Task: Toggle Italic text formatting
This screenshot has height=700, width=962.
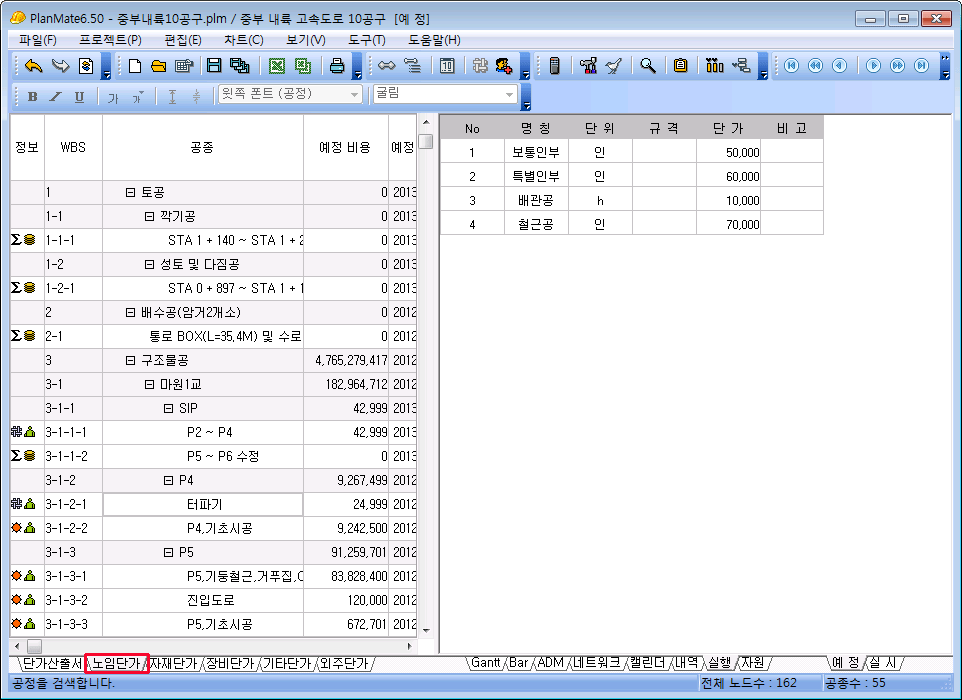Action: 55,96
